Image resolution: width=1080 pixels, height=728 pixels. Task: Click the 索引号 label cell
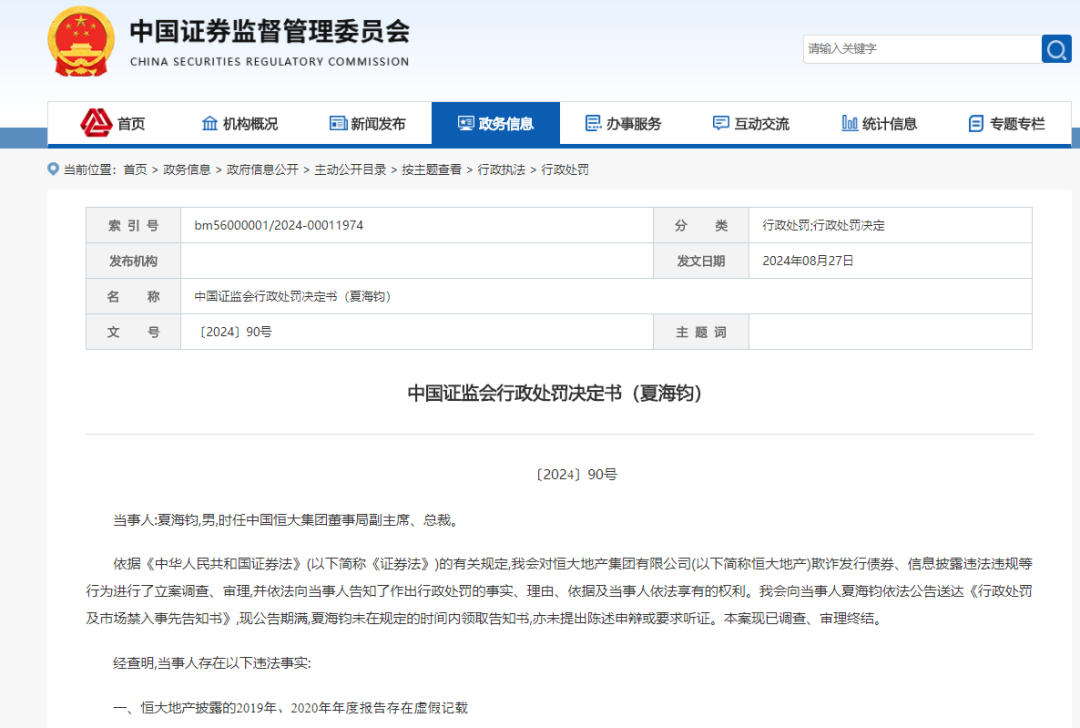click(x=134, y=225)
